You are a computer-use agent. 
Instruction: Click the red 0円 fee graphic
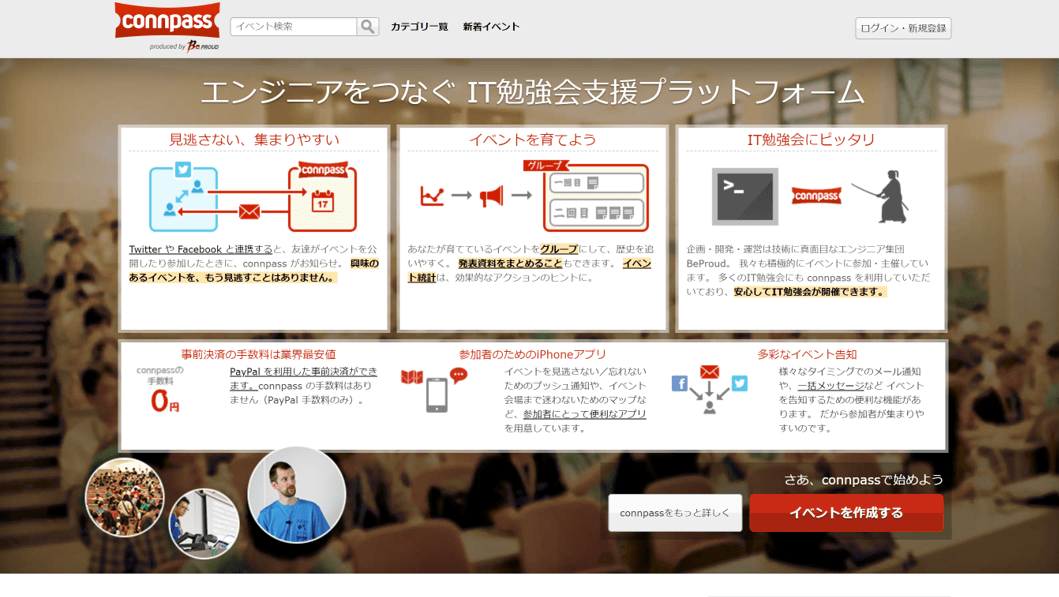click(x=164, y=400)
